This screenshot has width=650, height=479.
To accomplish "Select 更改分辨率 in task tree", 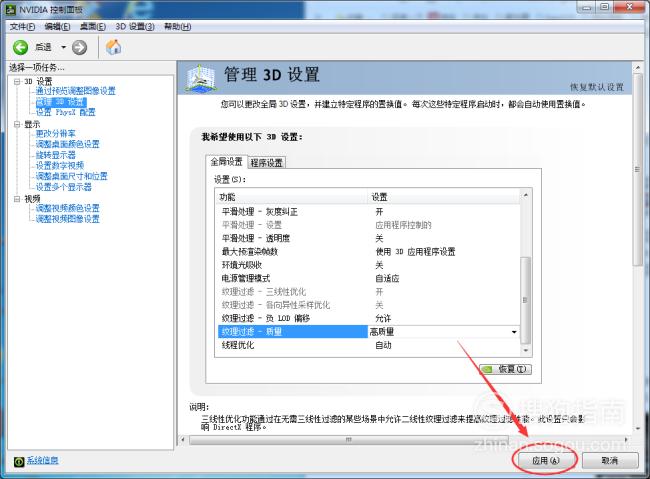I will coord(56,134).
